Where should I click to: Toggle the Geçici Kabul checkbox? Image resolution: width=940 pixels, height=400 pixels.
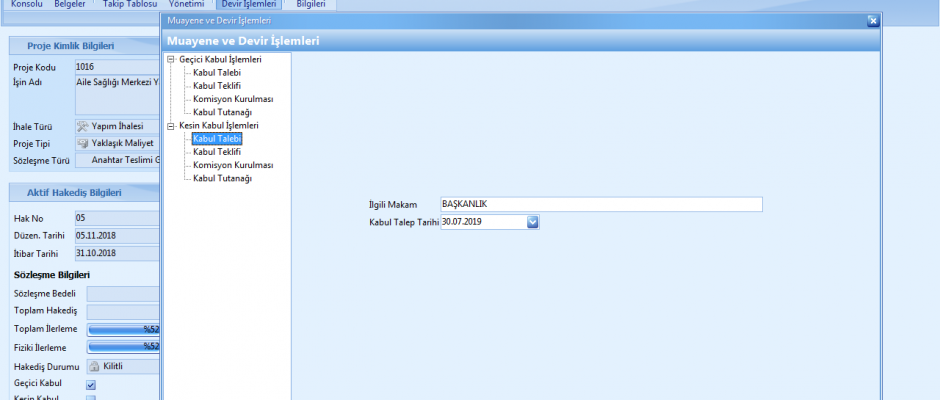[91, 385]
